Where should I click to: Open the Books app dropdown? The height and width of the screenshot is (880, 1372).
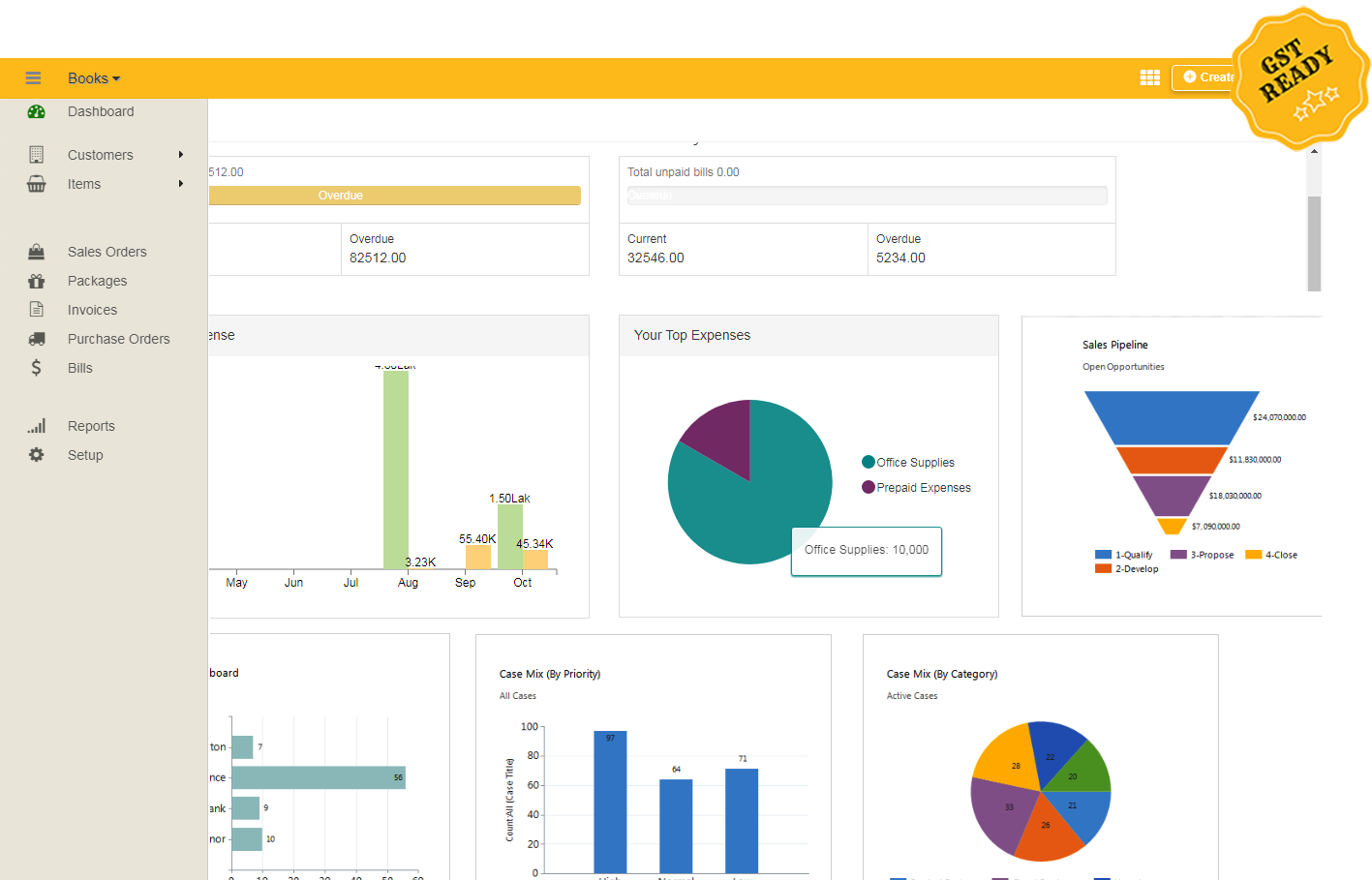pos(94,78)
